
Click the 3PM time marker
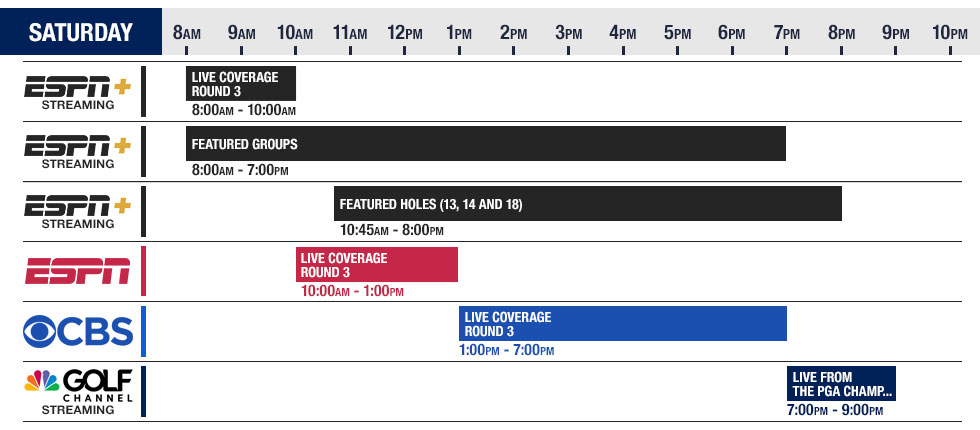click(x=568, y=33)
